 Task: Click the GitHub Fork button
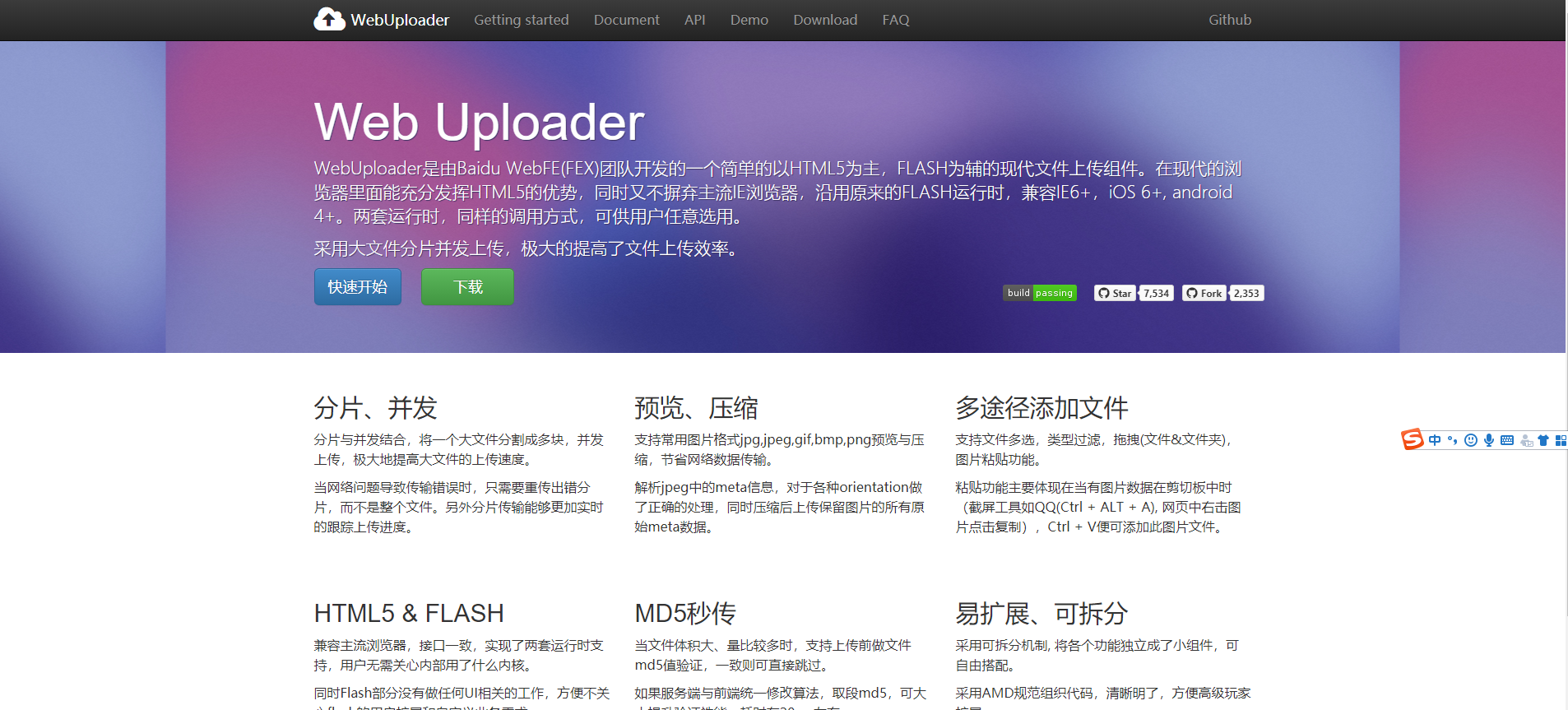(x=1204, y=293)
